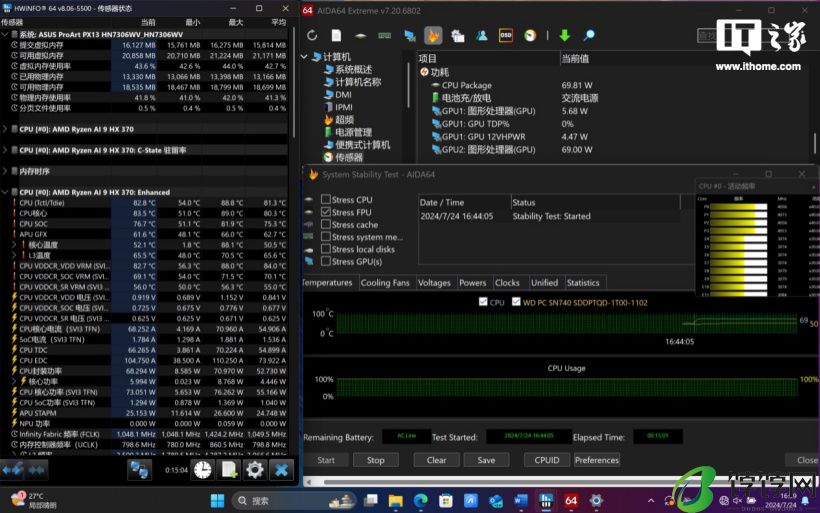
Task: Open the AIDA64 report page icon
Action: (336, 35)
